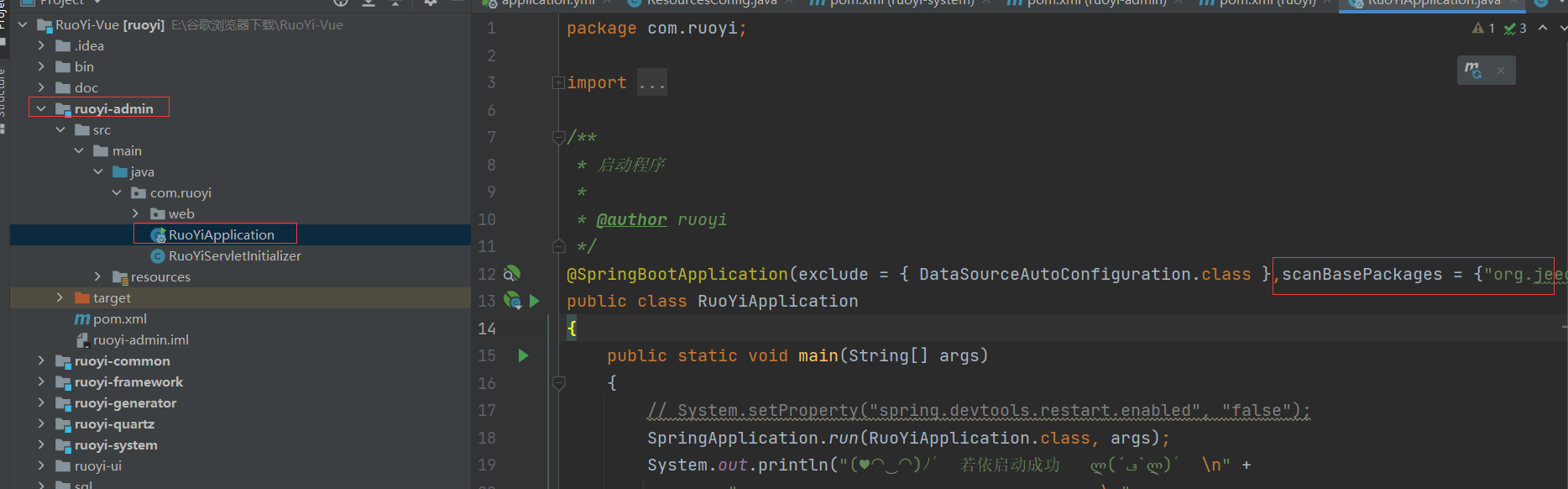Click DataSourceAutoConfiguration.class in code
1568x489 pixels.
click(x=1085, y=274)
